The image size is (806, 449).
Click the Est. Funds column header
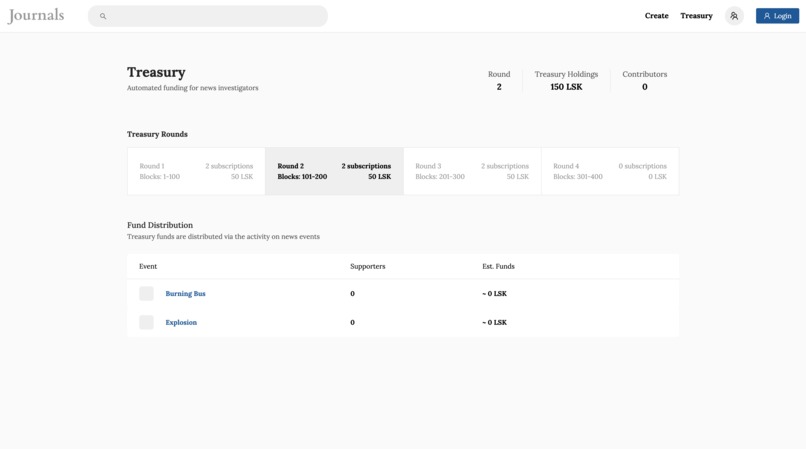click(498, 266)
